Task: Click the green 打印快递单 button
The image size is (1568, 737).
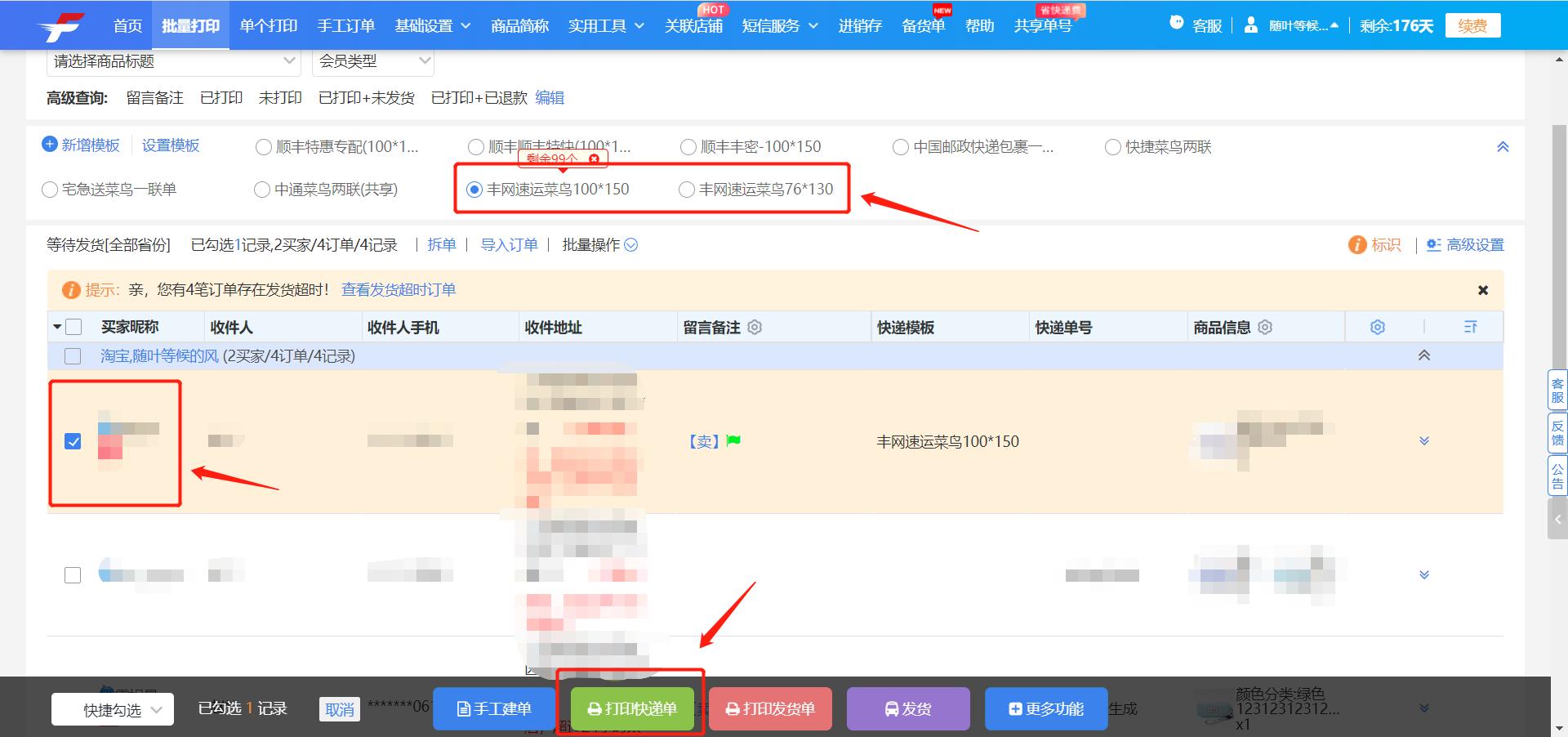Action: click(x=632, y=708)
